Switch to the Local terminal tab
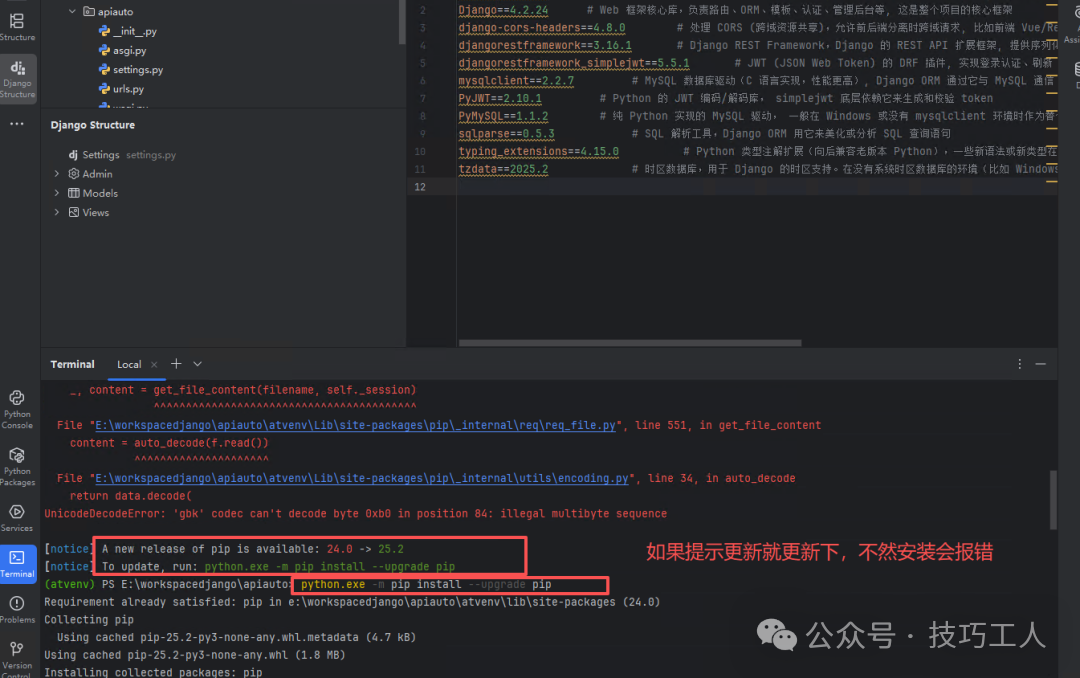1080x678 pixels. (x=129, y=364)
